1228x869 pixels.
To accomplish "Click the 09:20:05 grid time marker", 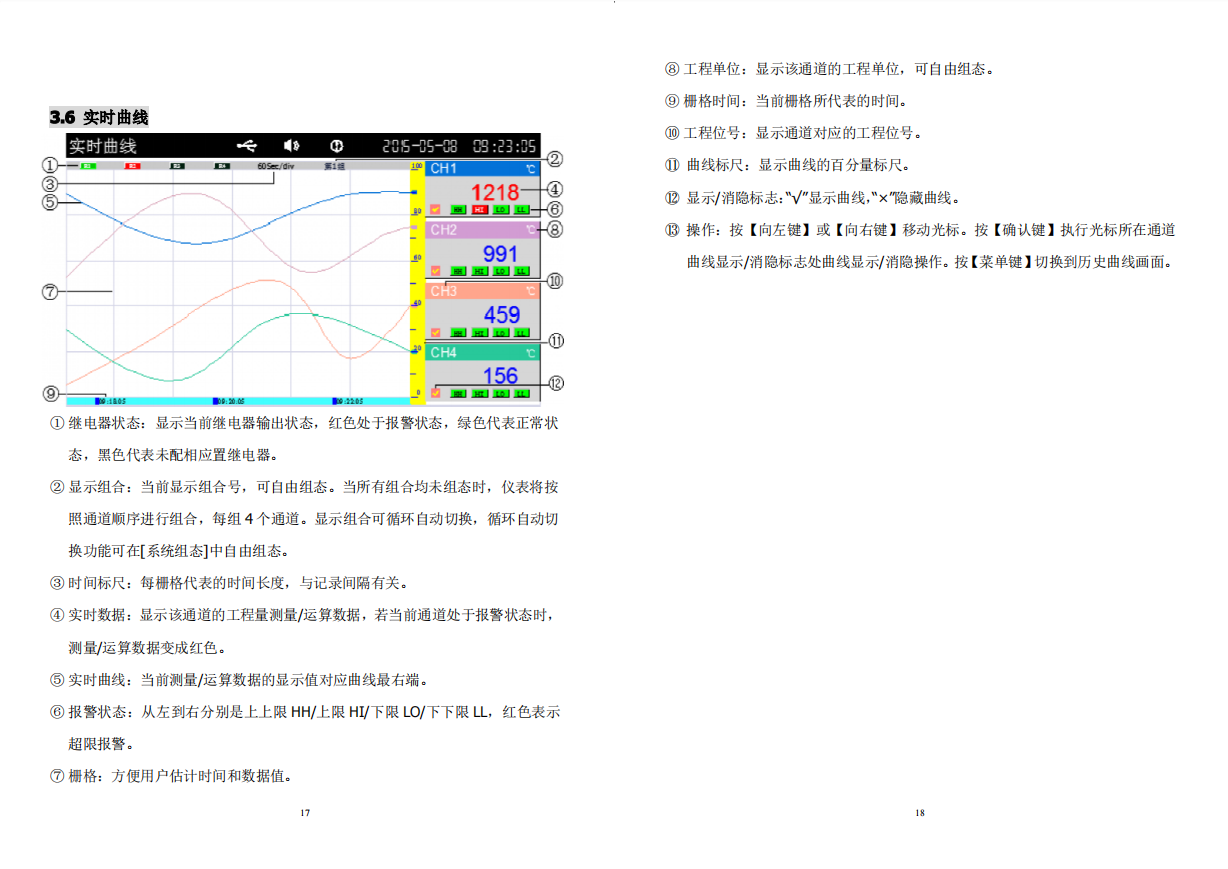I will click(228, 400).
